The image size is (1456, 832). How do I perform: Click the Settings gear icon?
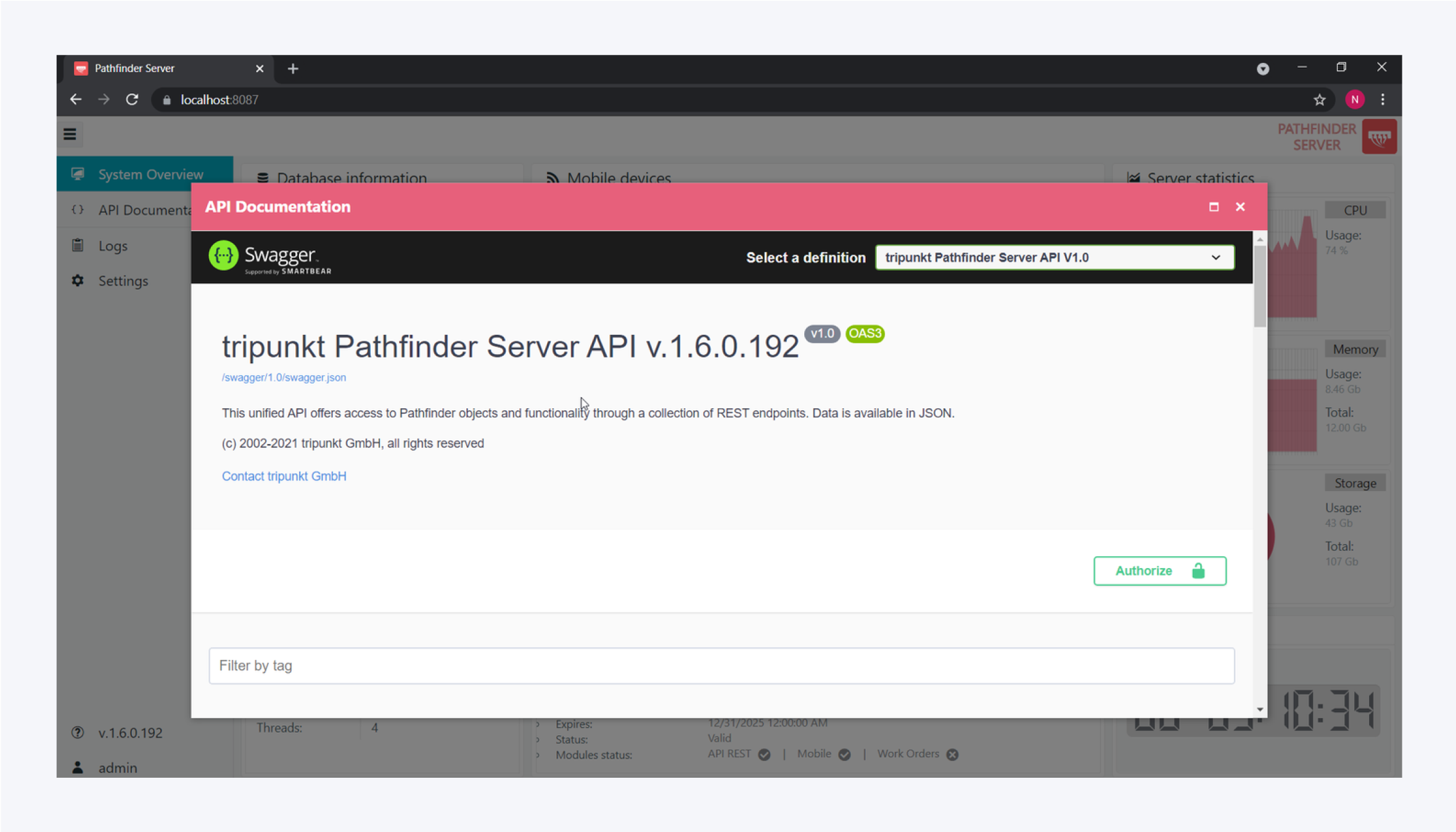click(78, 281)
